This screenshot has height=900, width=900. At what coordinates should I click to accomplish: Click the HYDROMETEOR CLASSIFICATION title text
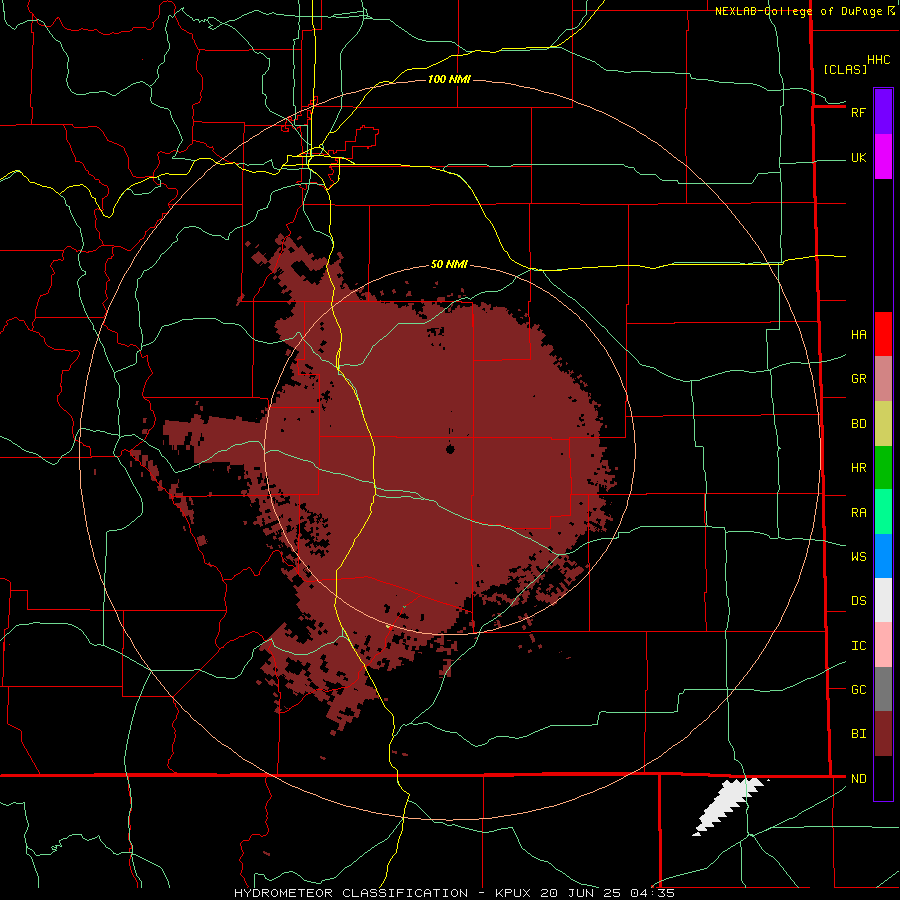(350, 893)
